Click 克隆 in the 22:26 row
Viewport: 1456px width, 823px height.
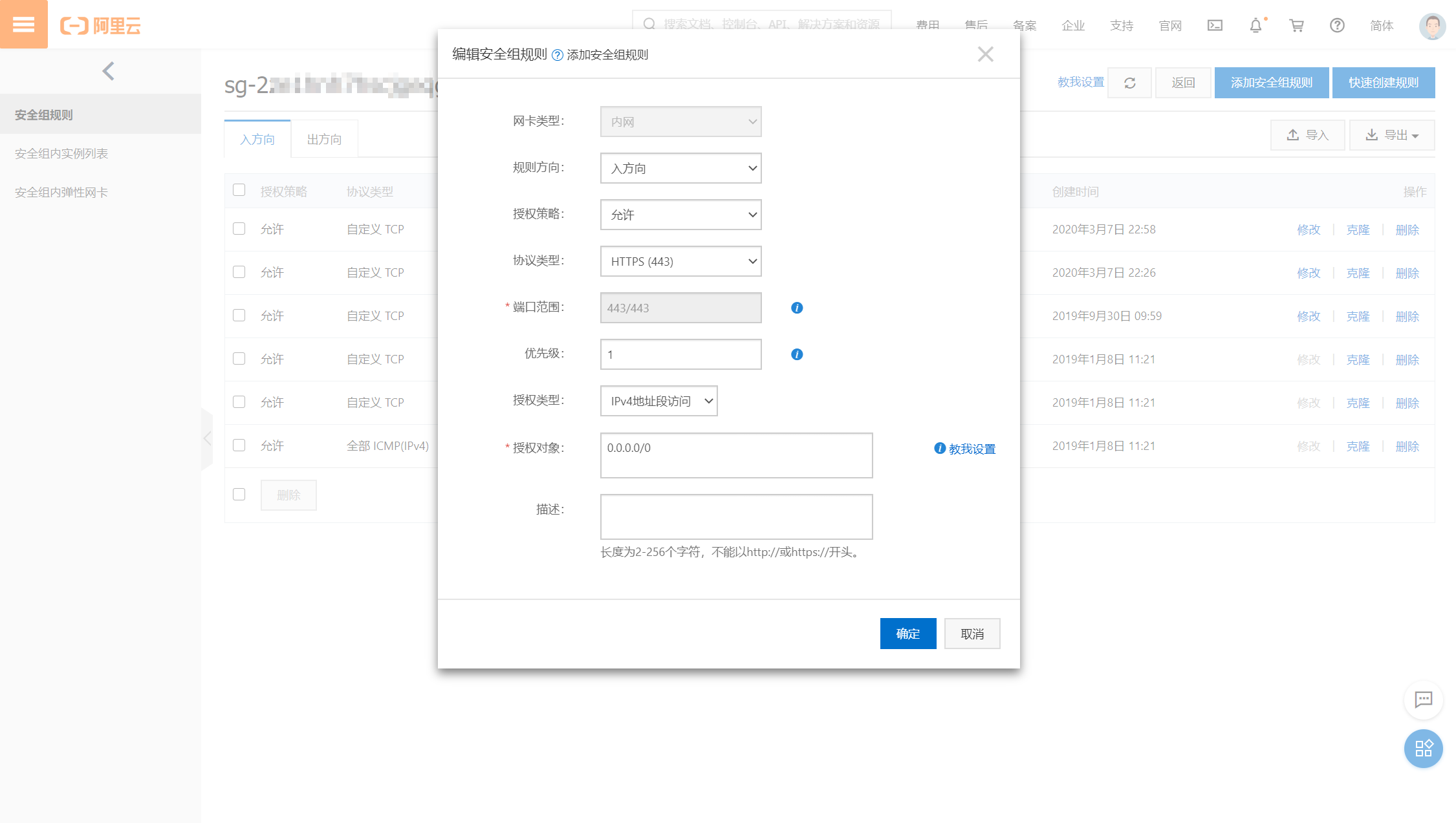coord(1358,273)
